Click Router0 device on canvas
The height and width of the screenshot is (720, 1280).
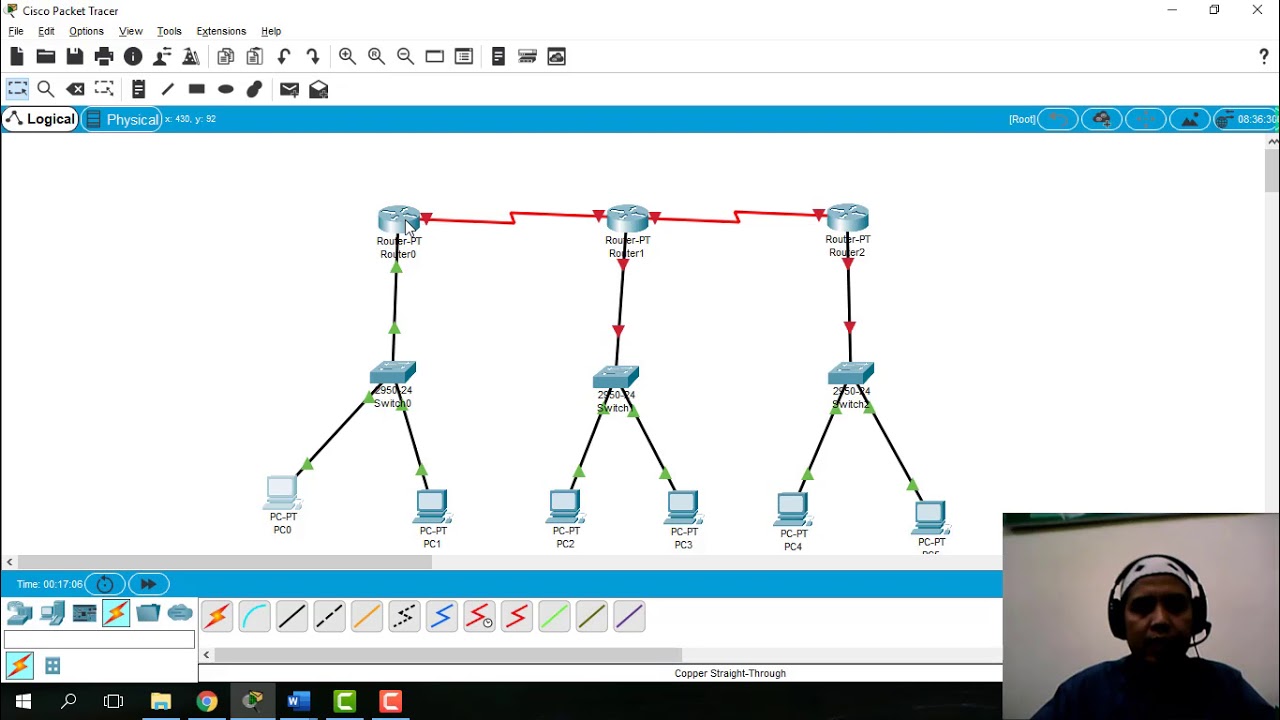(x=399, y=219)
